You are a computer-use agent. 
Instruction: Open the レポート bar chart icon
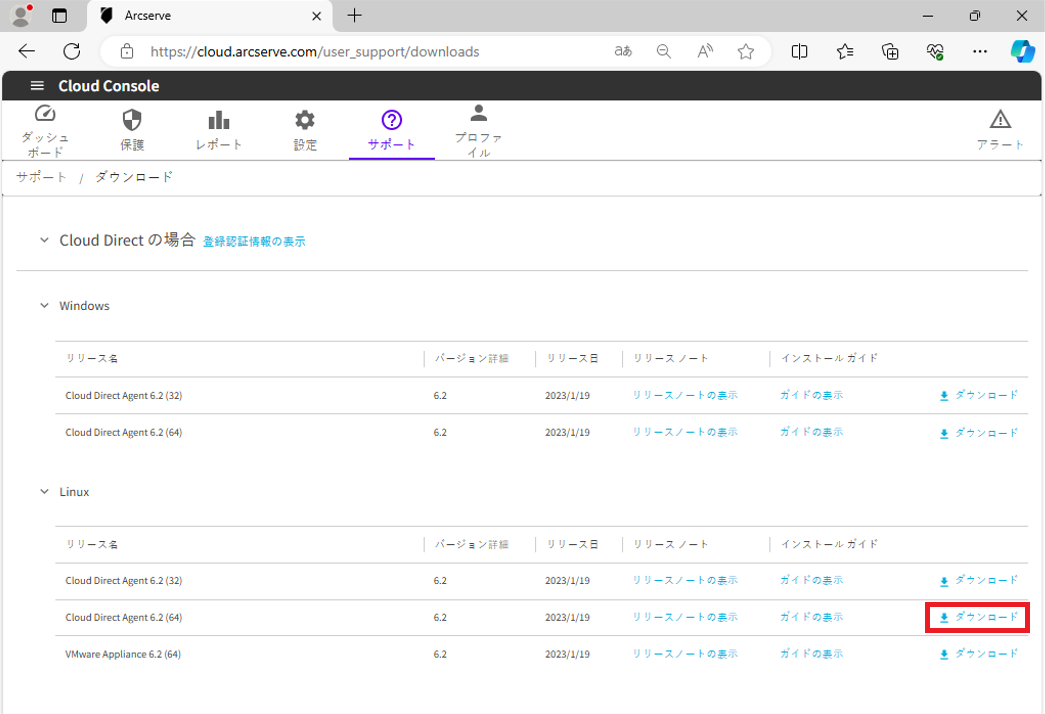219,121
